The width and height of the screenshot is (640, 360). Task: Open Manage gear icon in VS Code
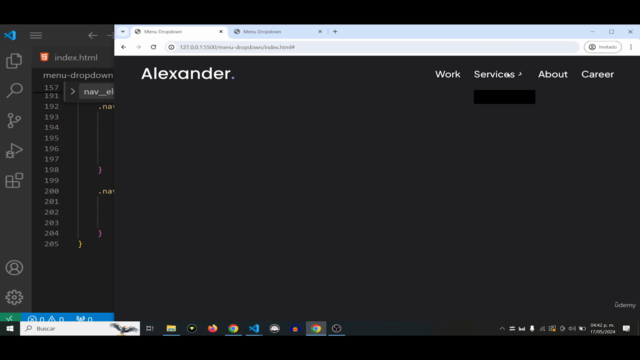14,297
